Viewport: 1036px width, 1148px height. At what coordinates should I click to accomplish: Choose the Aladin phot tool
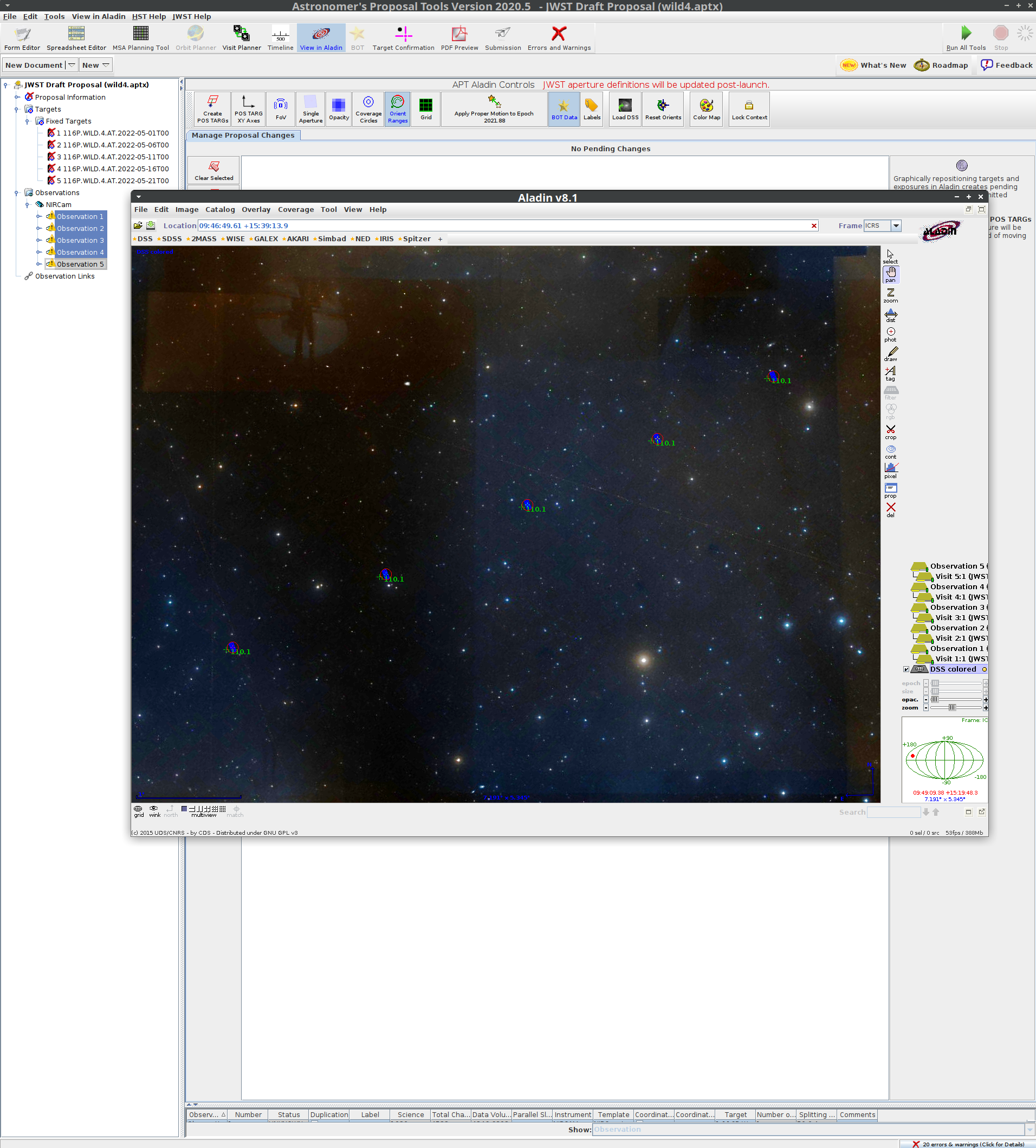tap(890, 334)
